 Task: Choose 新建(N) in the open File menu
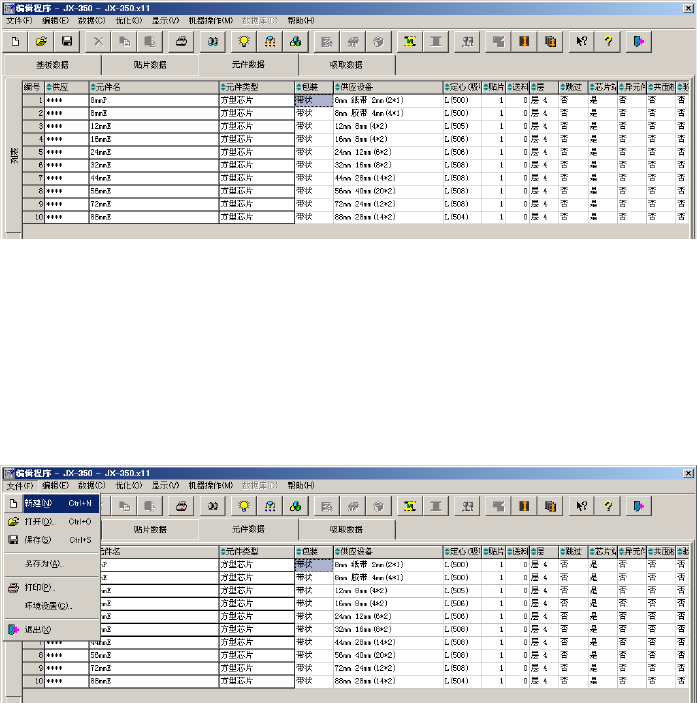52,503
